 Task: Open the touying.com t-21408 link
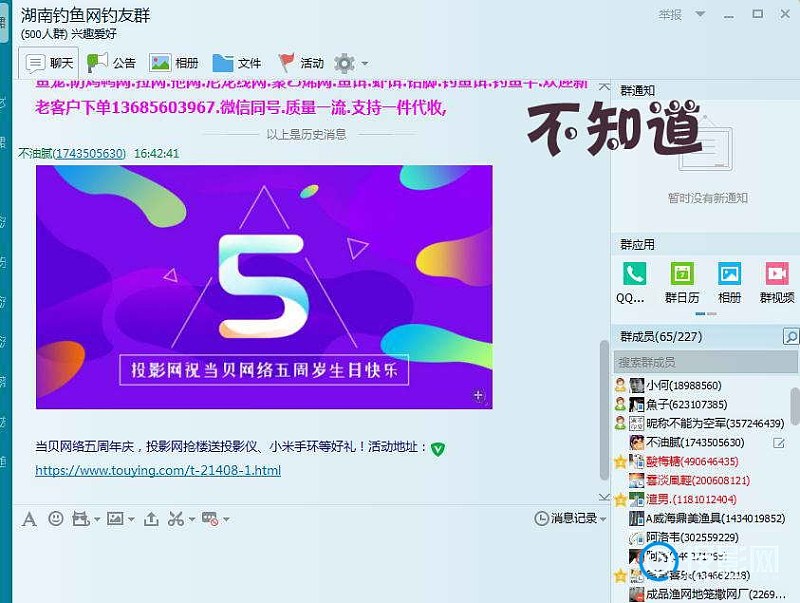point(158,470)
